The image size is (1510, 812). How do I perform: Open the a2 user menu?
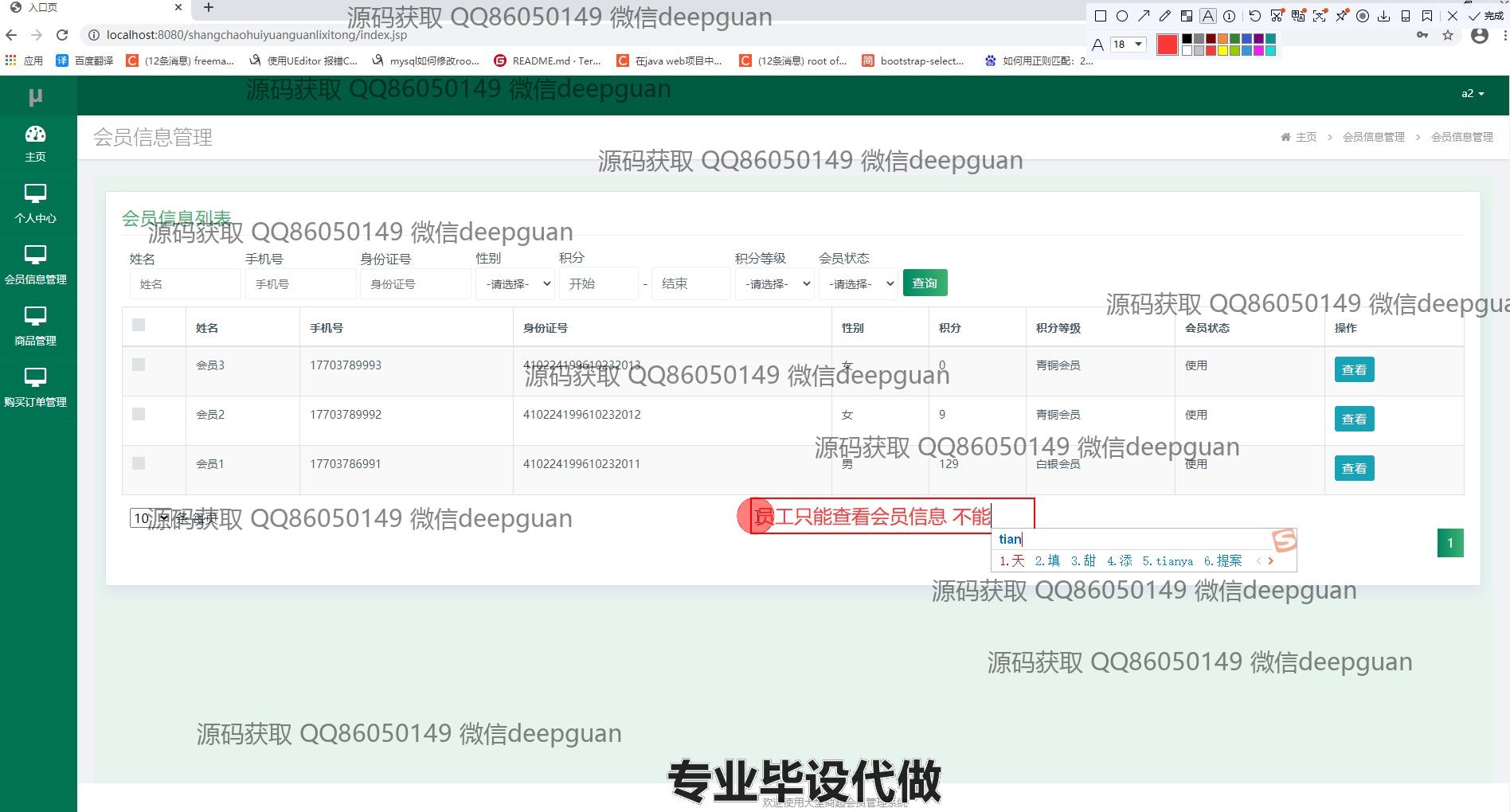(x=1472, y=93)
